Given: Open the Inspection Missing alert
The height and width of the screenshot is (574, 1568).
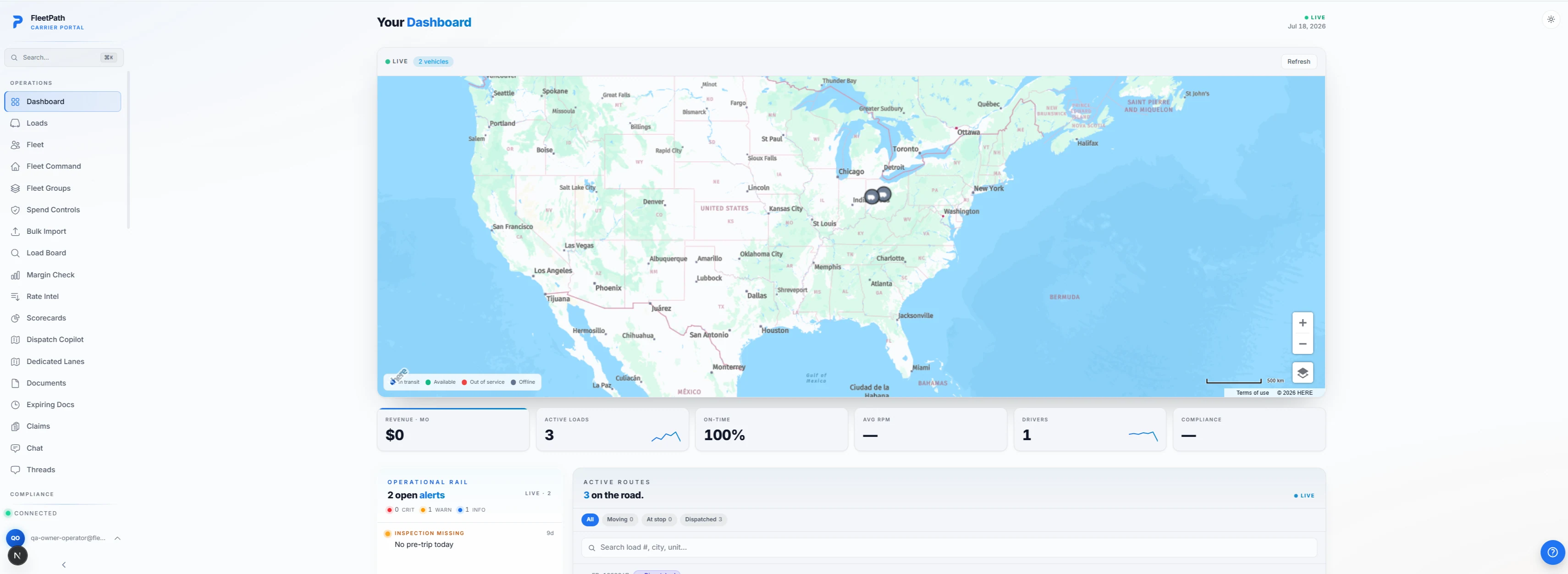Looking at the screenshot, I should (x=469, y=539).
